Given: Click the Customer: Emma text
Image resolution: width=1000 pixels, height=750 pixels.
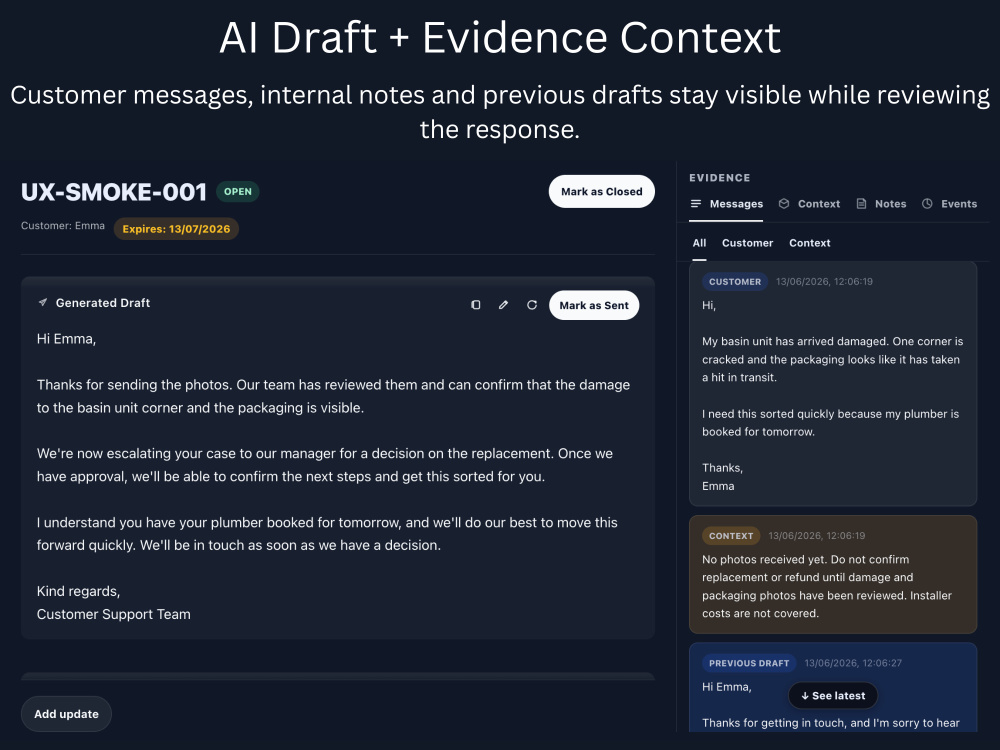Looking at the screenshot, I should click(62, 226).
